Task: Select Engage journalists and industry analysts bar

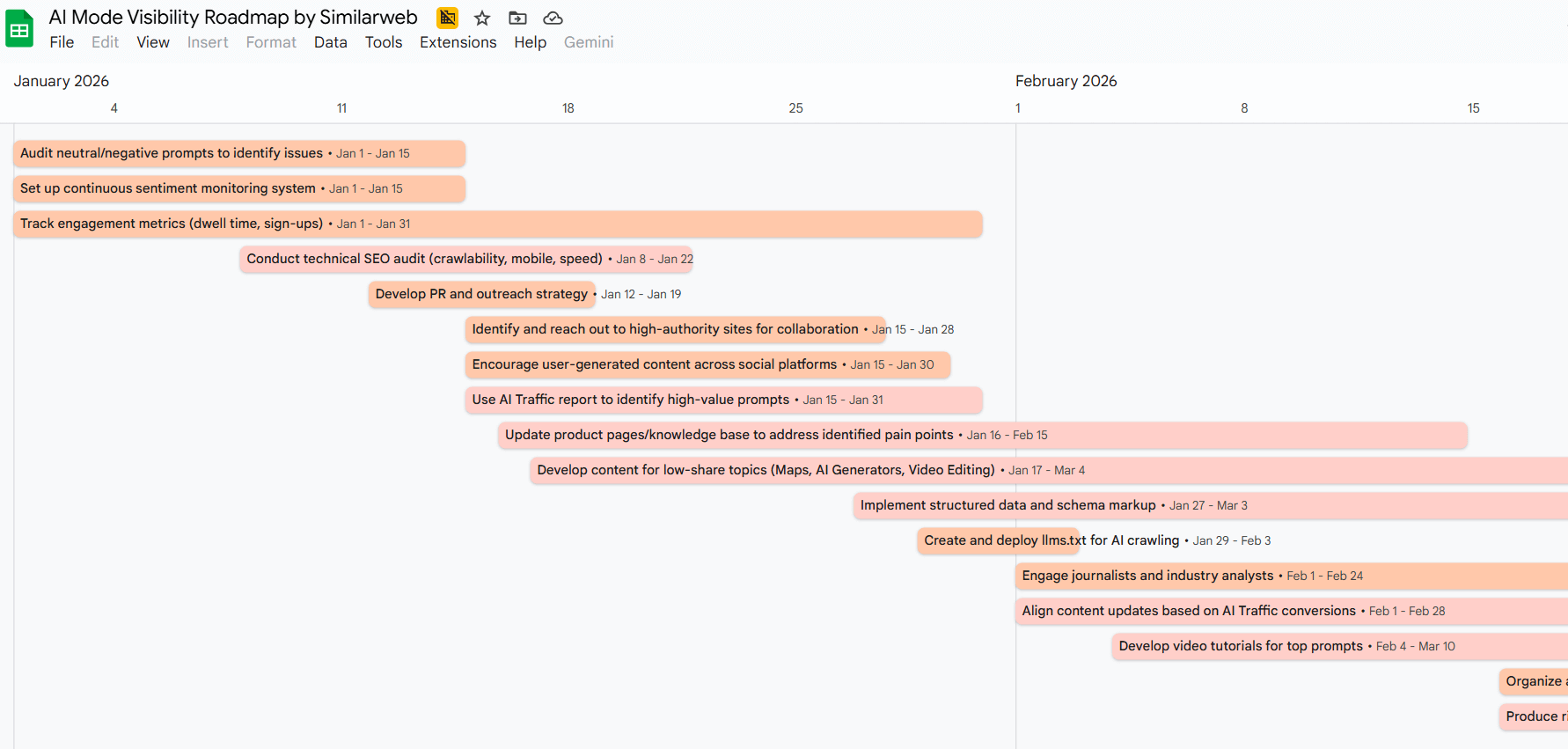Action: click(x=1292, y=576)
